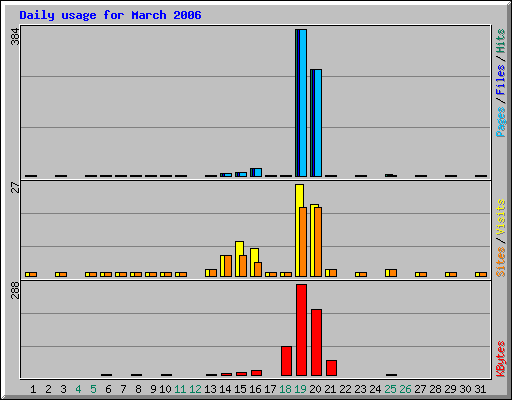Click the day 15 yellow visits bar
The height and width of the screenshot is (400, 512).
point(238,259)
